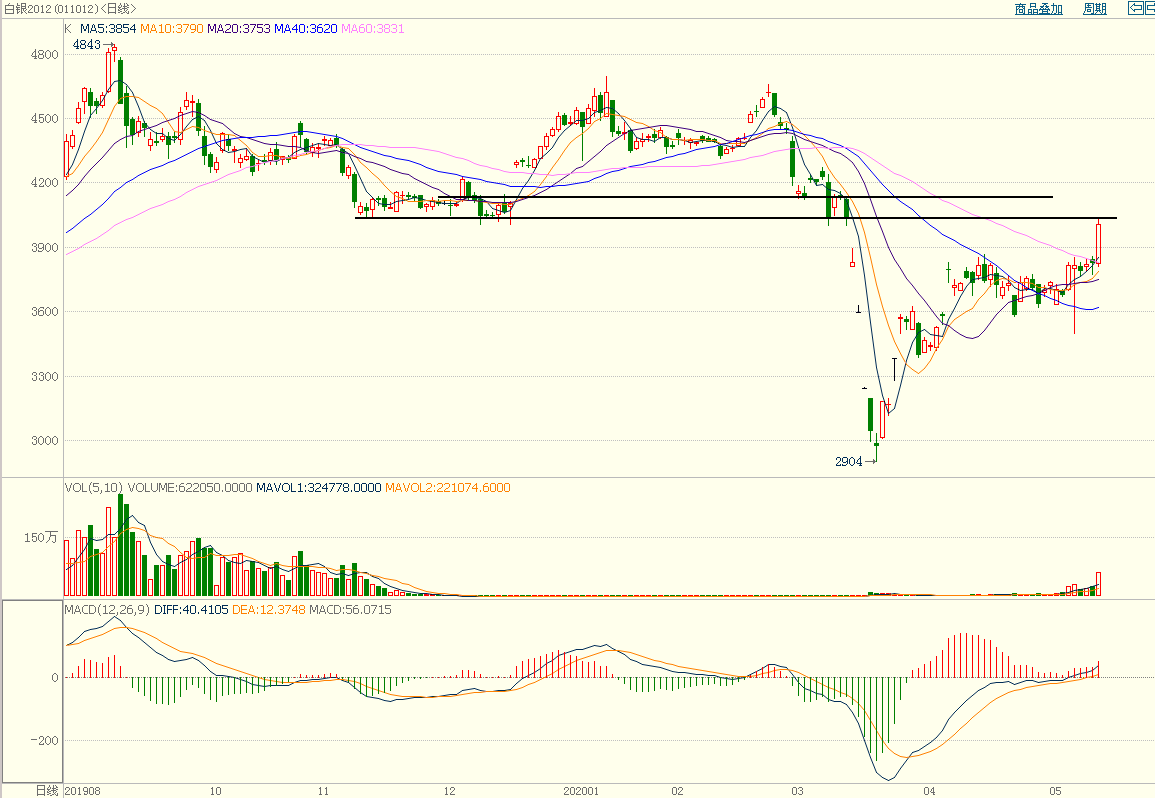Click the 日线 label at bottom left
Screen dimensions: 1155x798
tap(46, 790)
